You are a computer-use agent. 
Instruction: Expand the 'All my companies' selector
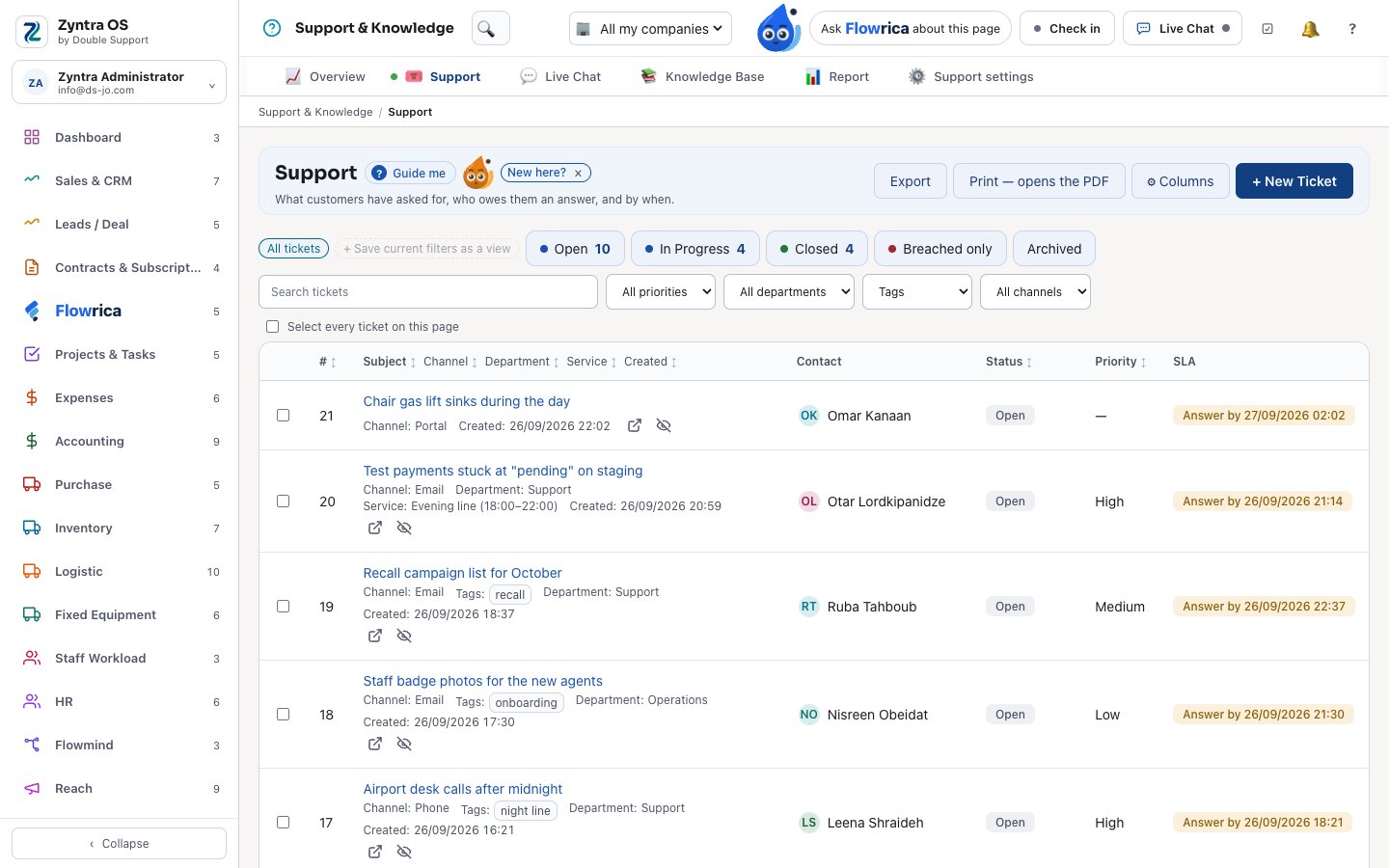[x=650, y=29]
